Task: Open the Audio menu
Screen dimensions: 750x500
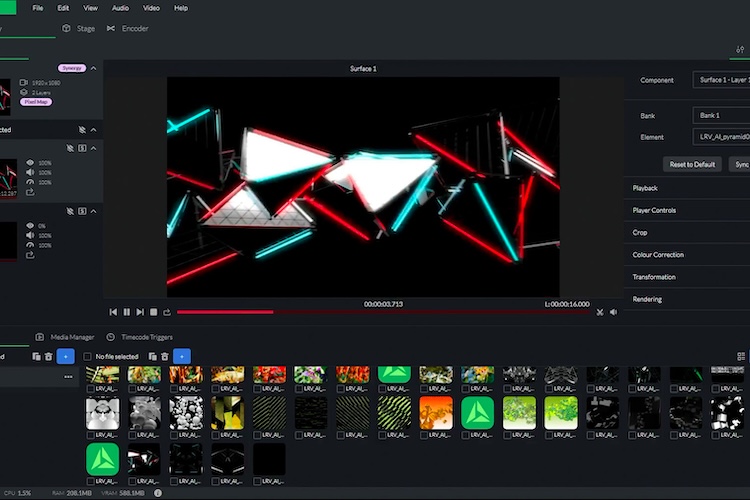Action: coord(120,8)
